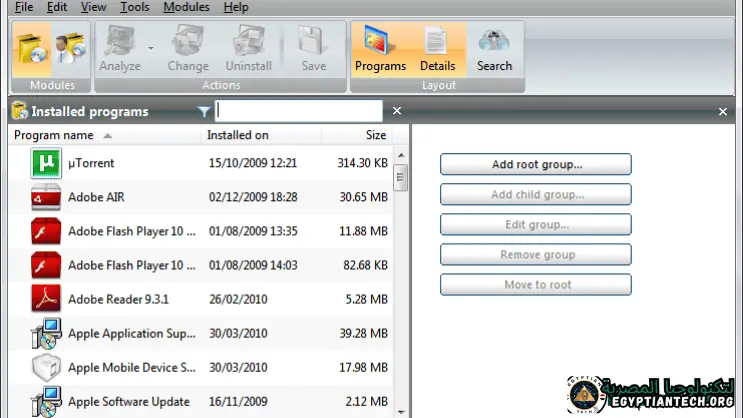Click the filter funnel icon
Screen dimensions: 743x418
coord(204,111)
